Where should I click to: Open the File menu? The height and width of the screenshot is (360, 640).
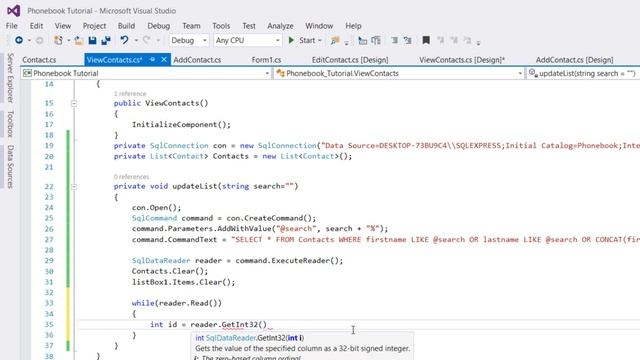(x=11, y=26)
